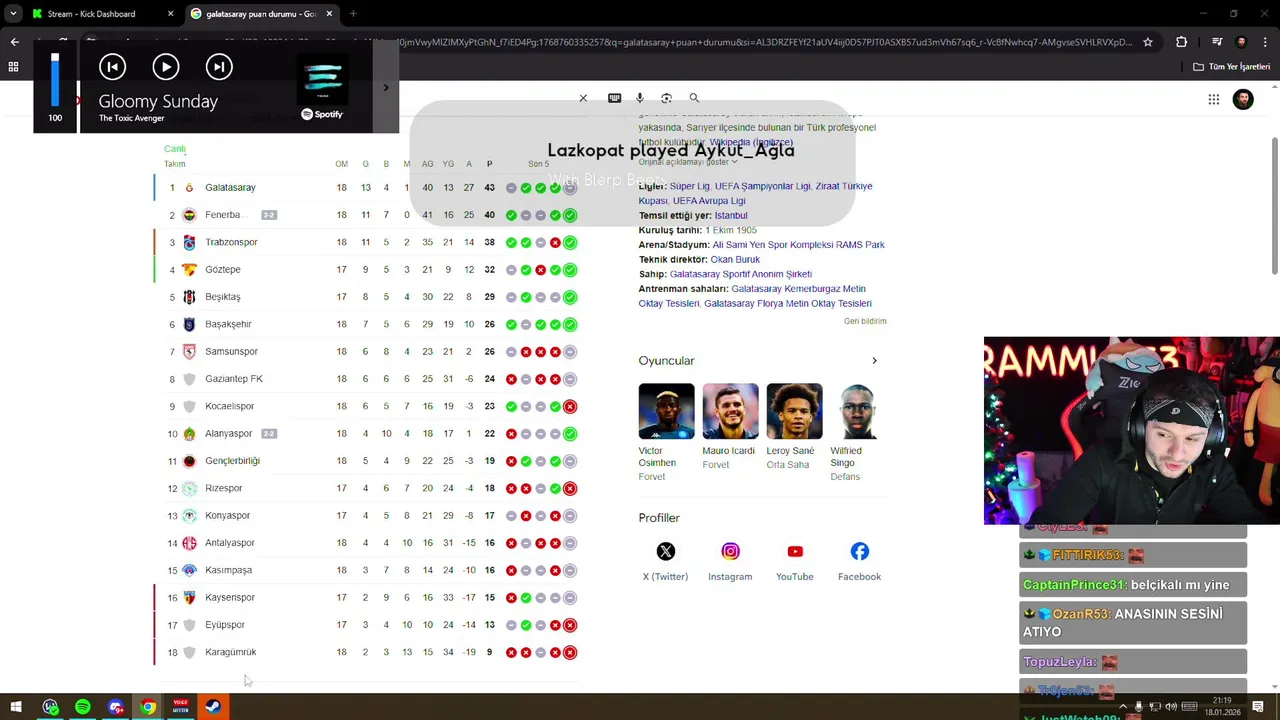
Task: Go back to previous page
Action: tap(14, 42)
